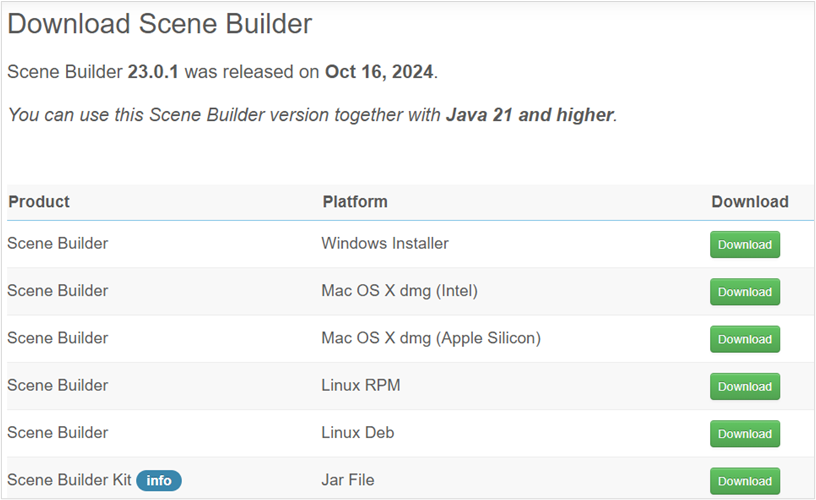This screenshot has width=816, height=500.
Task: Select the 'Mac OS X dmg (Apple Silicon)' text
Action: [x=431, y=338]
